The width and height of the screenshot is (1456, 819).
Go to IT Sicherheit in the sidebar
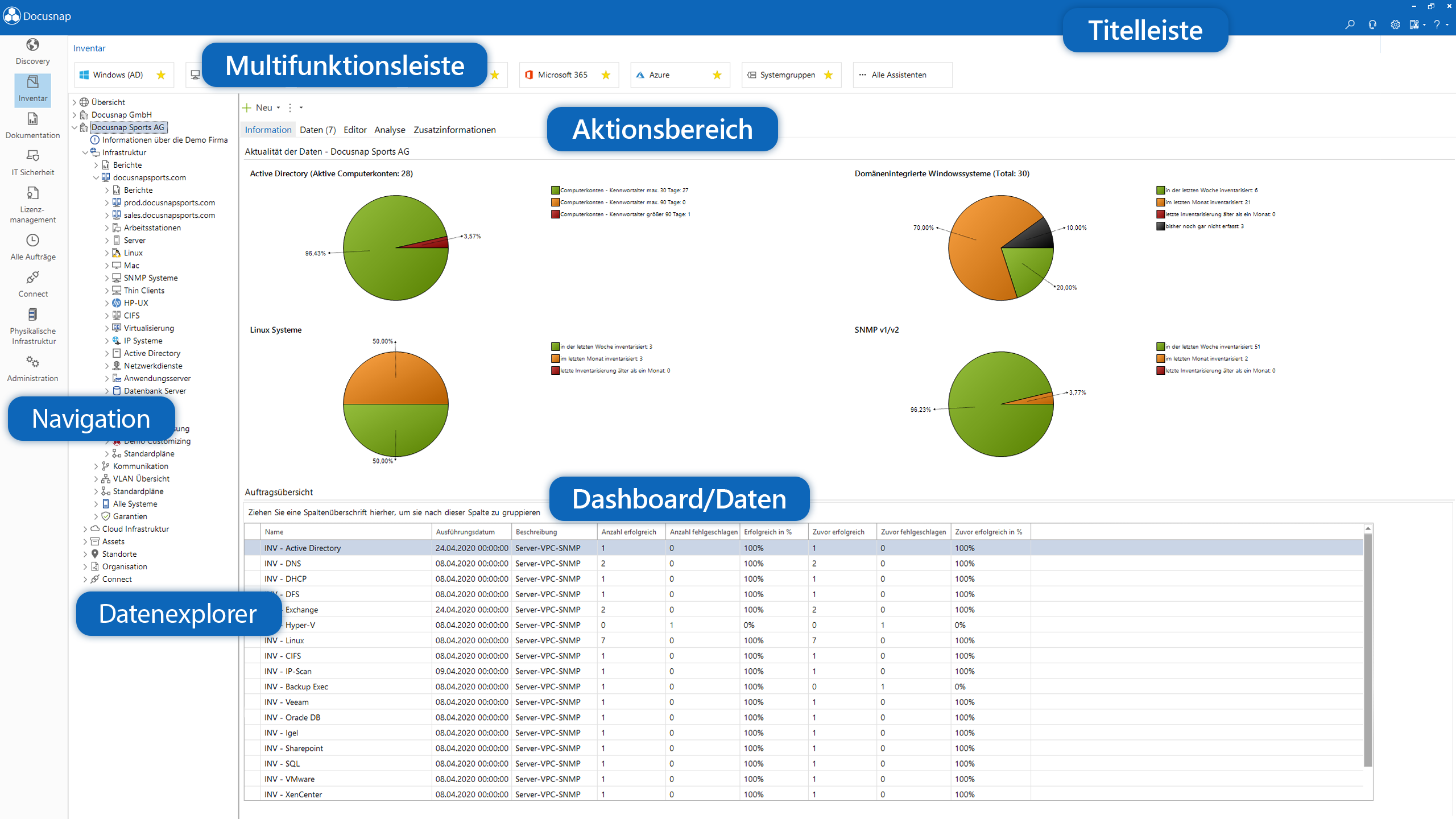[32, 163]
